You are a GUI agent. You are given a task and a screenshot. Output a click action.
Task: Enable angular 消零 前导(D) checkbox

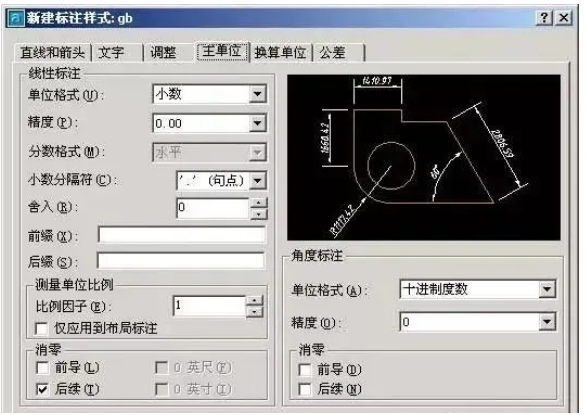click(305, 370)
